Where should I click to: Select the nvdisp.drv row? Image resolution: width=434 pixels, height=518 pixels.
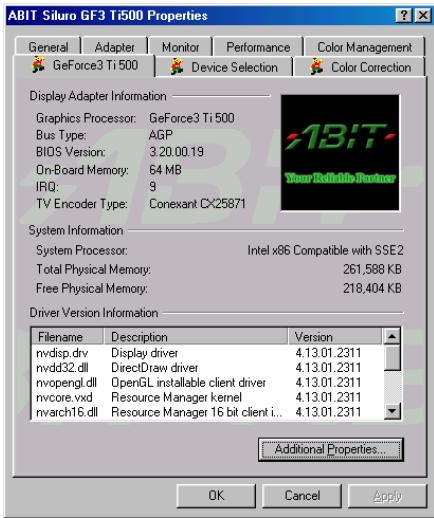point(207,353)
